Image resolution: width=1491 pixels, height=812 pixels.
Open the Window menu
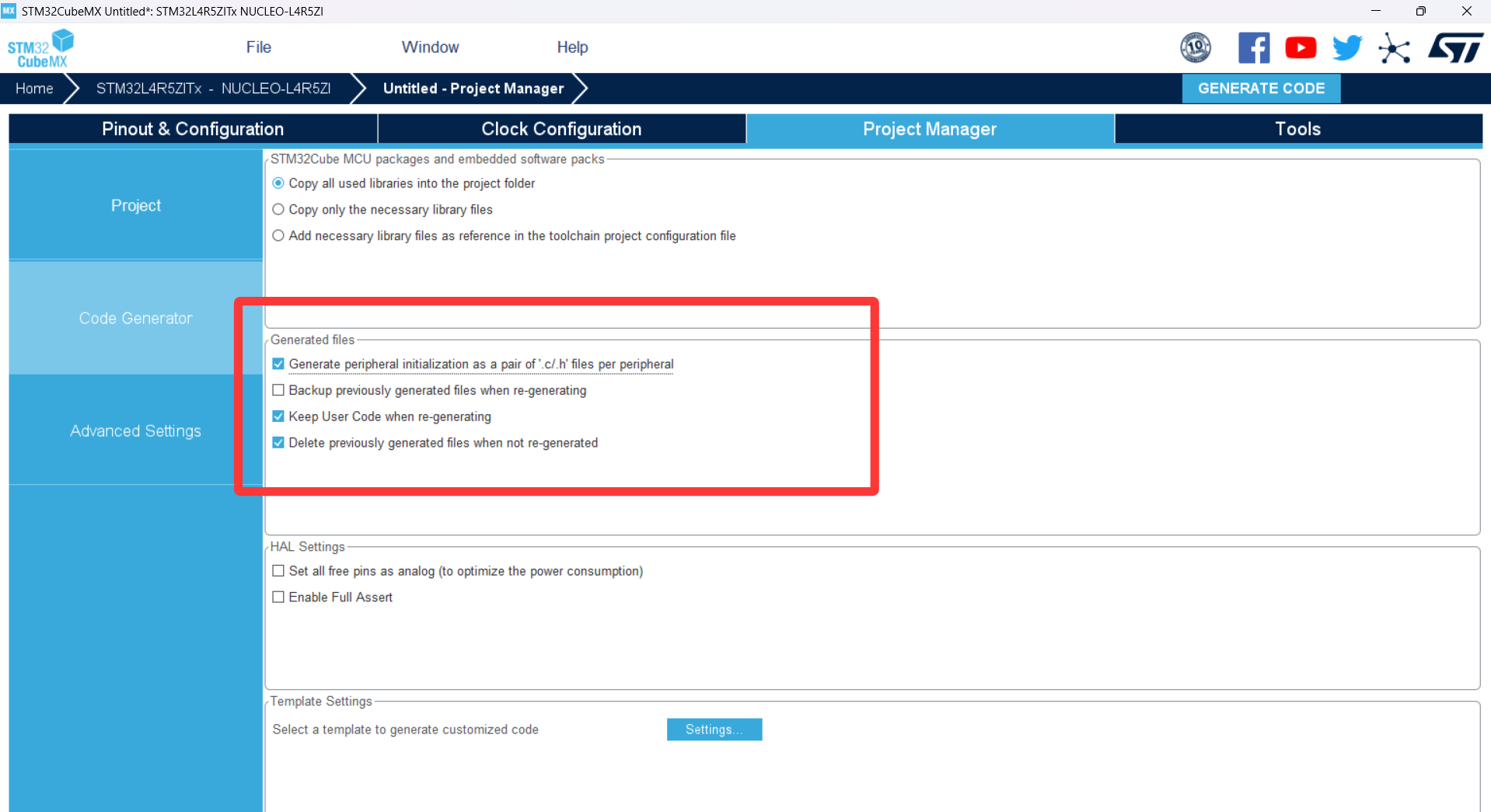(430, 47)
